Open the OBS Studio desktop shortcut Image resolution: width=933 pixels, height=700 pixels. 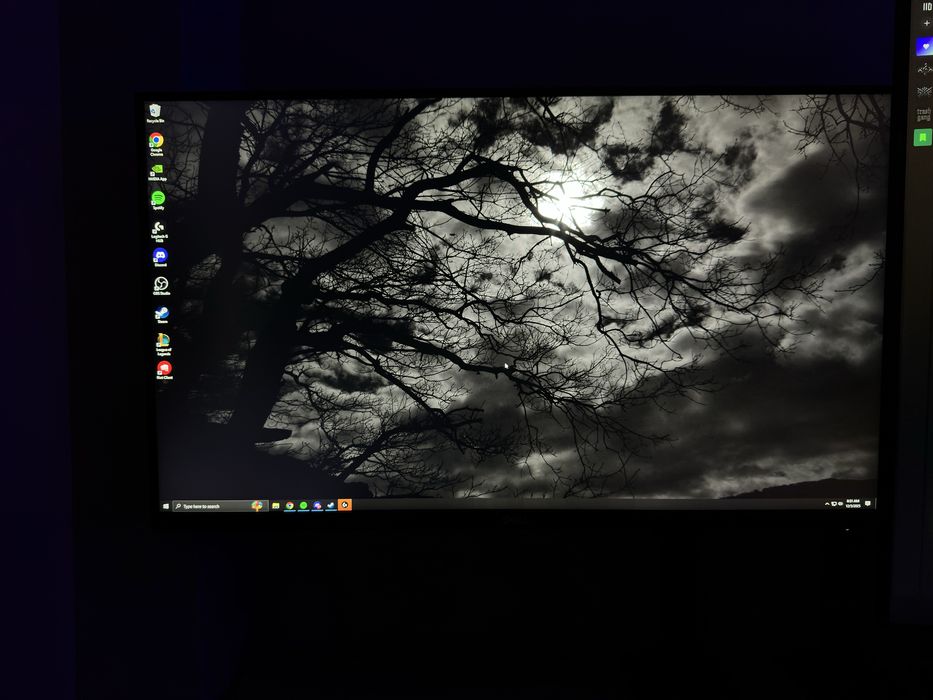(x=161, y=286)
